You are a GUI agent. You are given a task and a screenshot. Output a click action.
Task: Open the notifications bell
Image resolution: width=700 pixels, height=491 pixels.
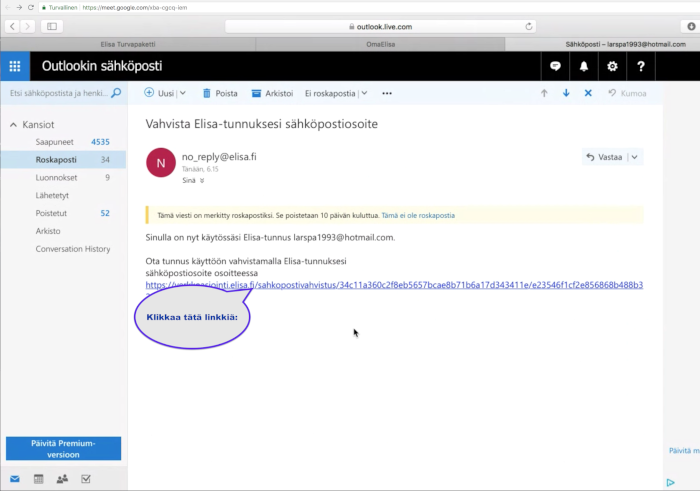pyautogui.click(x=584, y=67)
